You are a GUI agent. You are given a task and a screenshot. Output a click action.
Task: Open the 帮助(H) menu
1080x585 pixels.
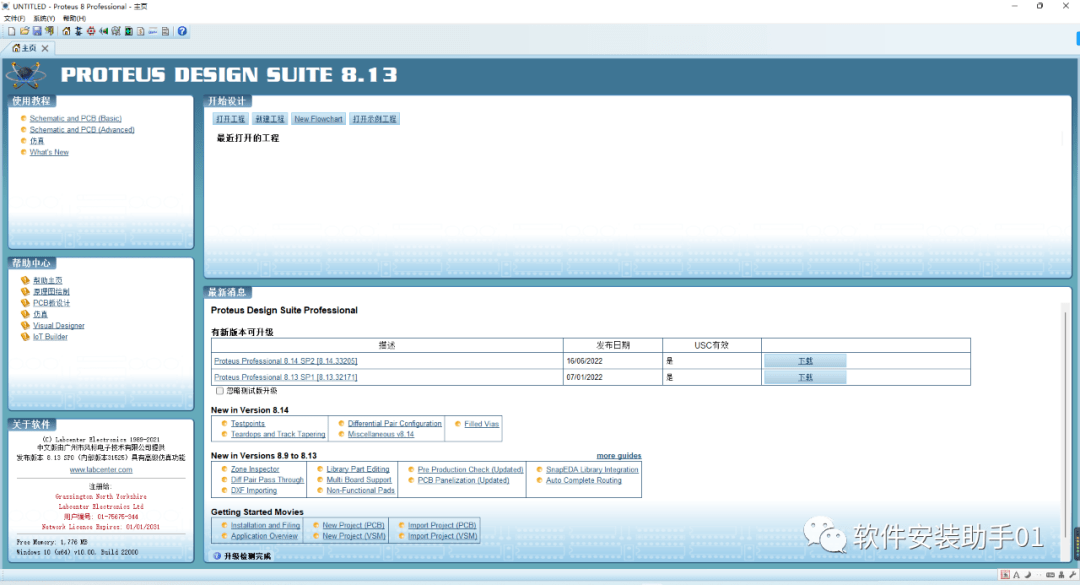coord(74,19)
